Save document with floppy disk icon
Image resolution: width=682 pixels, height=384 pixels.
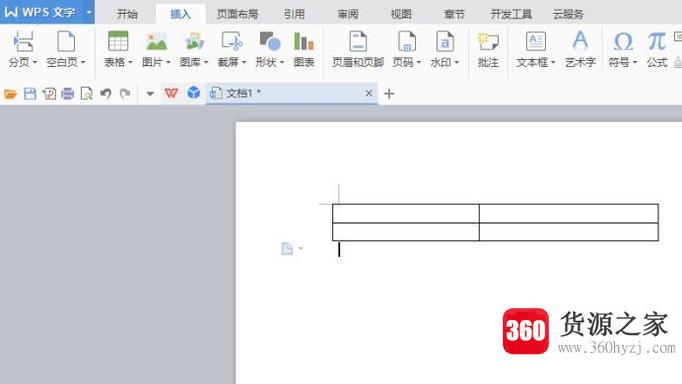30,93
